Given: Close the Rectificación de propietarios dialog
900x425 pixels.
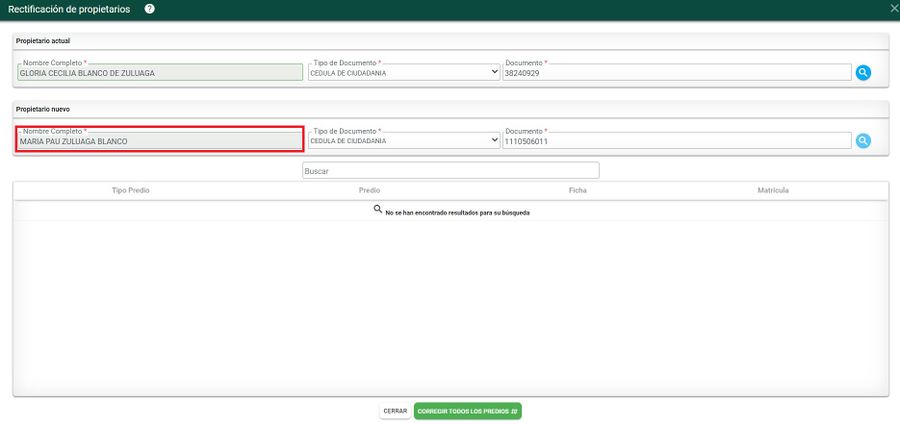Looking at the screenshot, I should pos(893,8).
